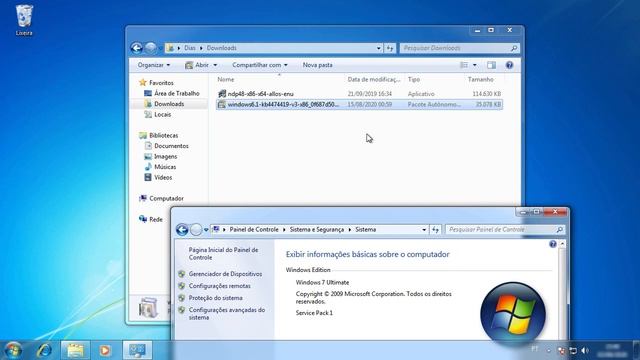
Task: Open Windows Media Player from taskbar
Action: pyautogui.click(x=105, y=350)
